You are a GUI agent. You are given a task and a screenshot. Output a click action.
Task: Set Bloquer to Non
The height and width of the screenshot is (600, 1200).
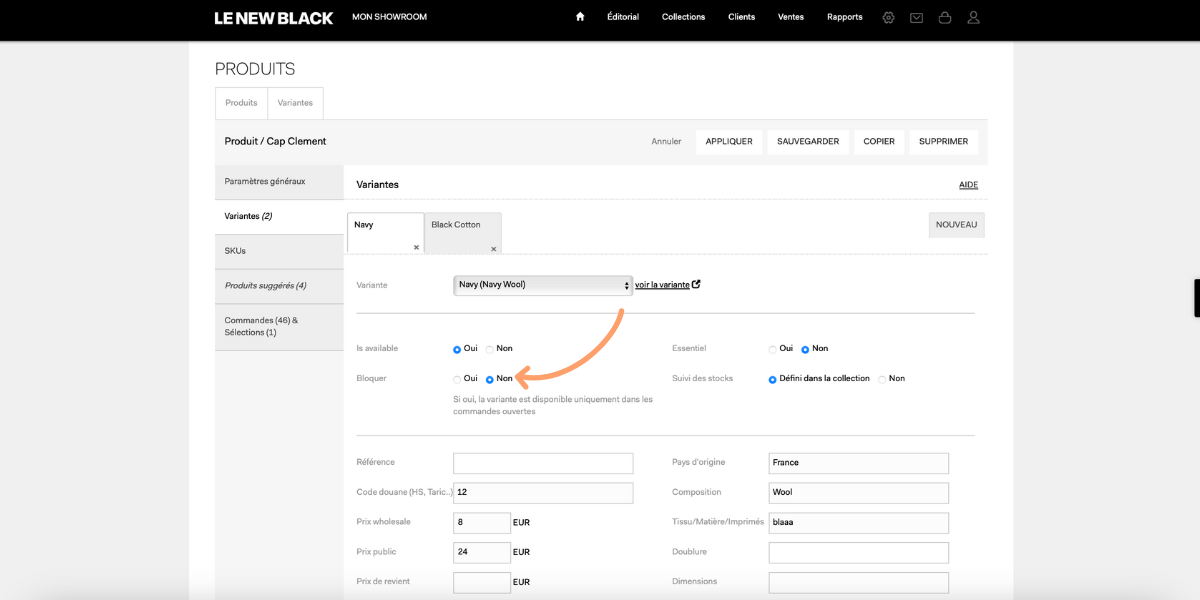[x=490, y=379]
